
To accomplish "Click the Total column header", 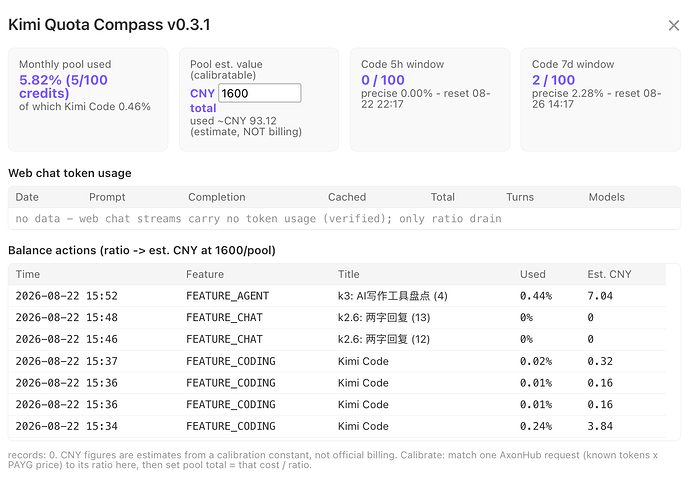I will click(x=443, y=197).
